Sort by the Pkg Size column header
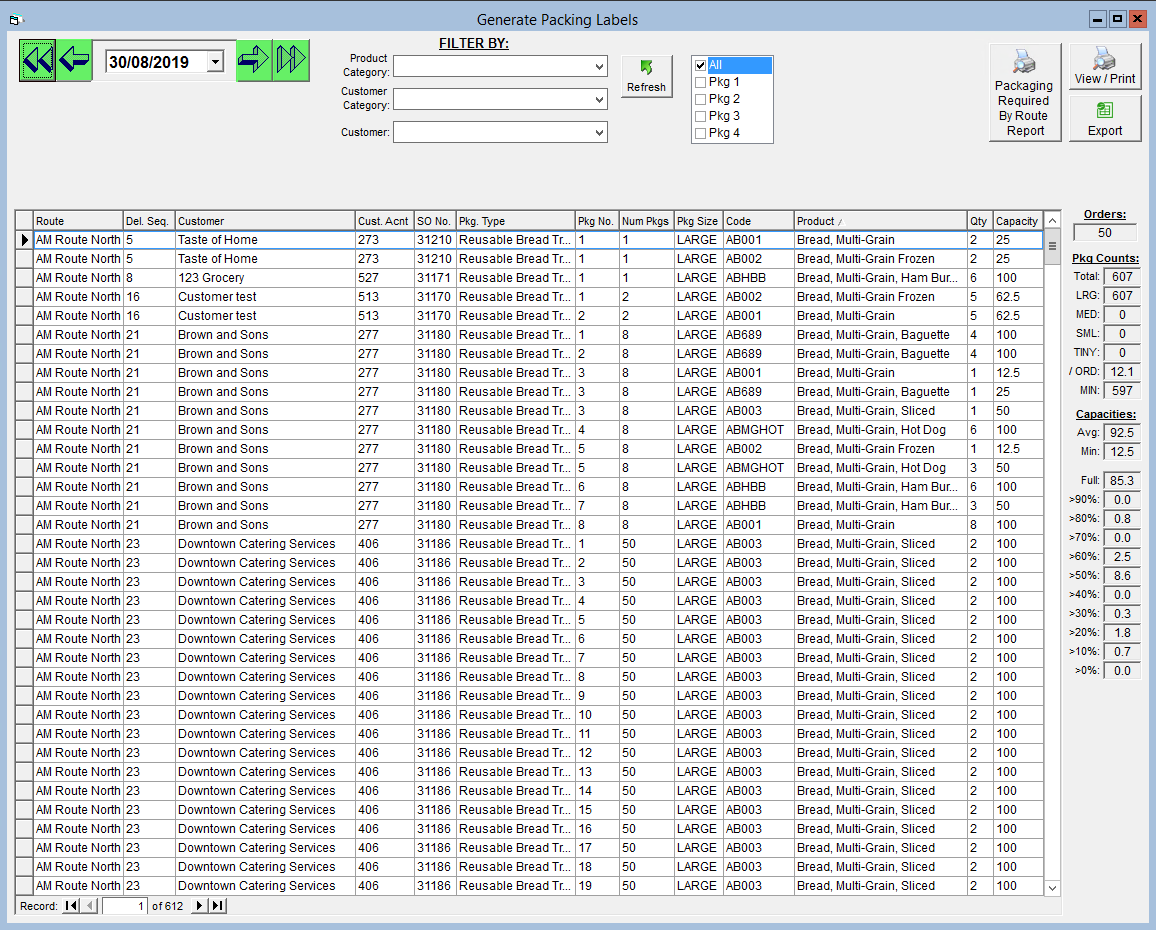 click(698, 221)
